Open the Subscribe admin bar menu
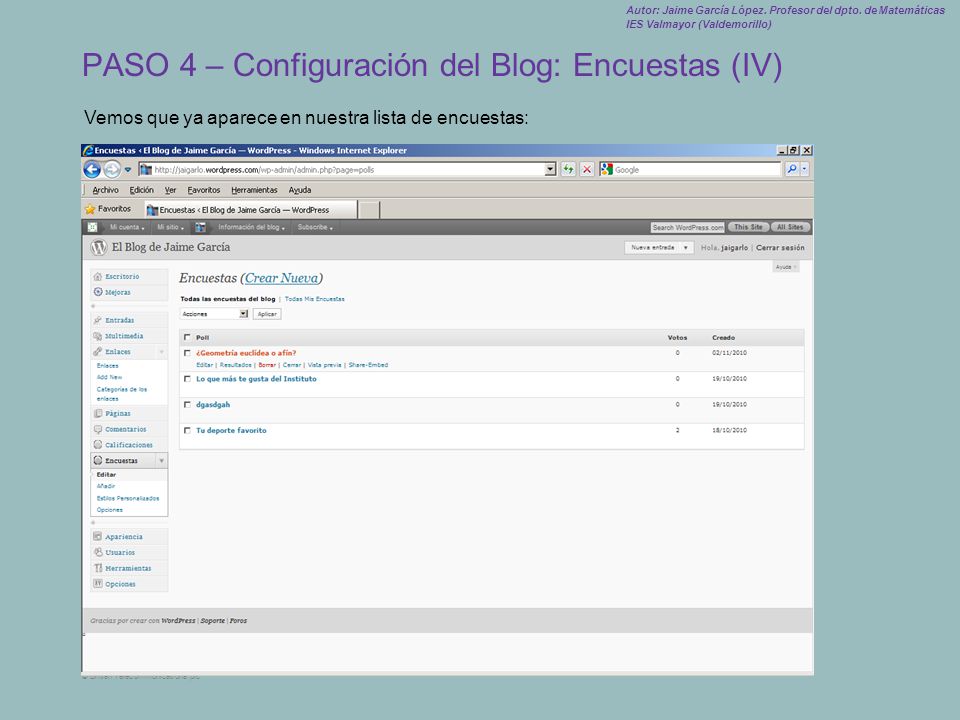960x720 pixels. tap(315, 227)
